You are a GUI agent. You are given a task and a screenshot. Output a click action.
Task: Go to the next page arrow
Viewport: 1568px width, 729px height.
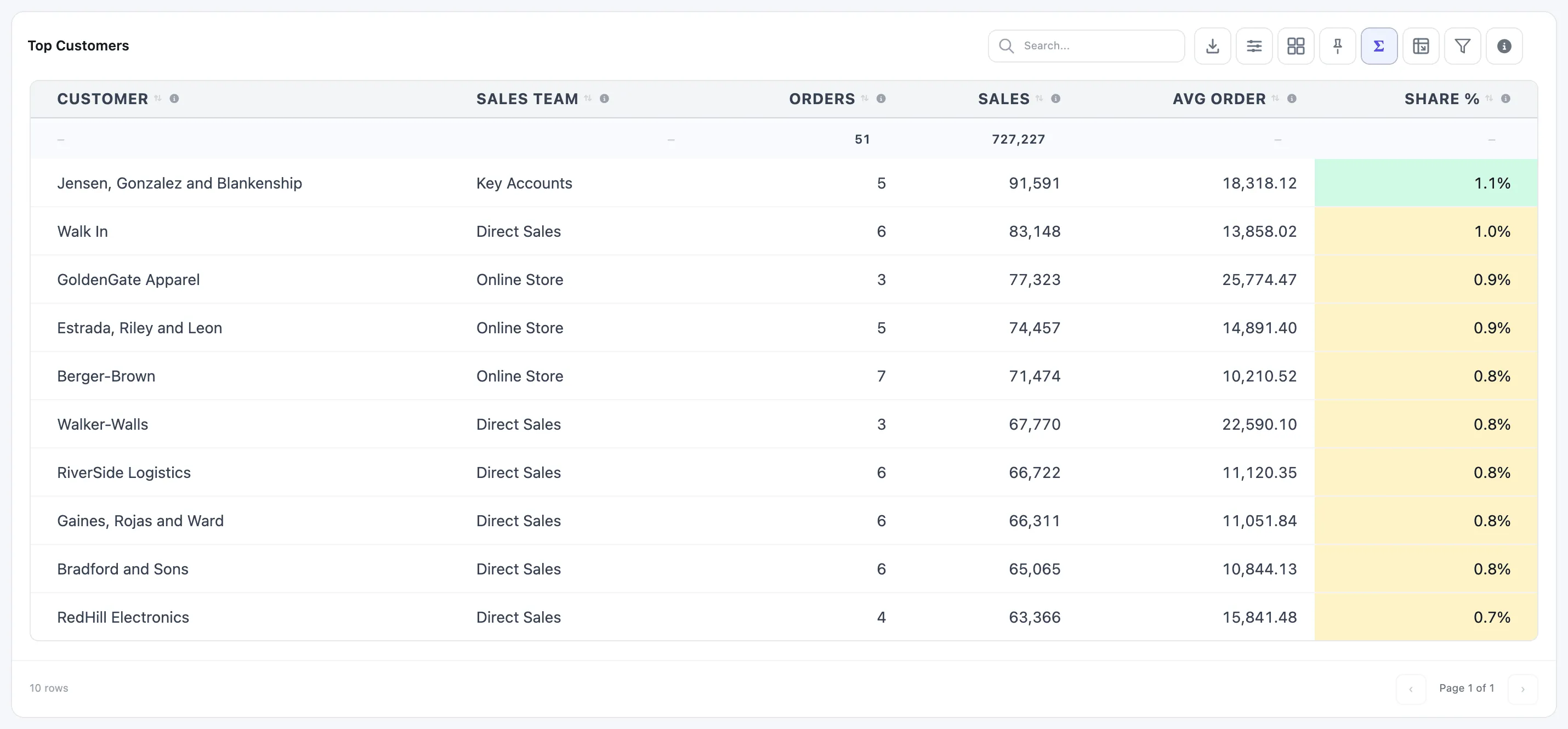pos(1522,688)
